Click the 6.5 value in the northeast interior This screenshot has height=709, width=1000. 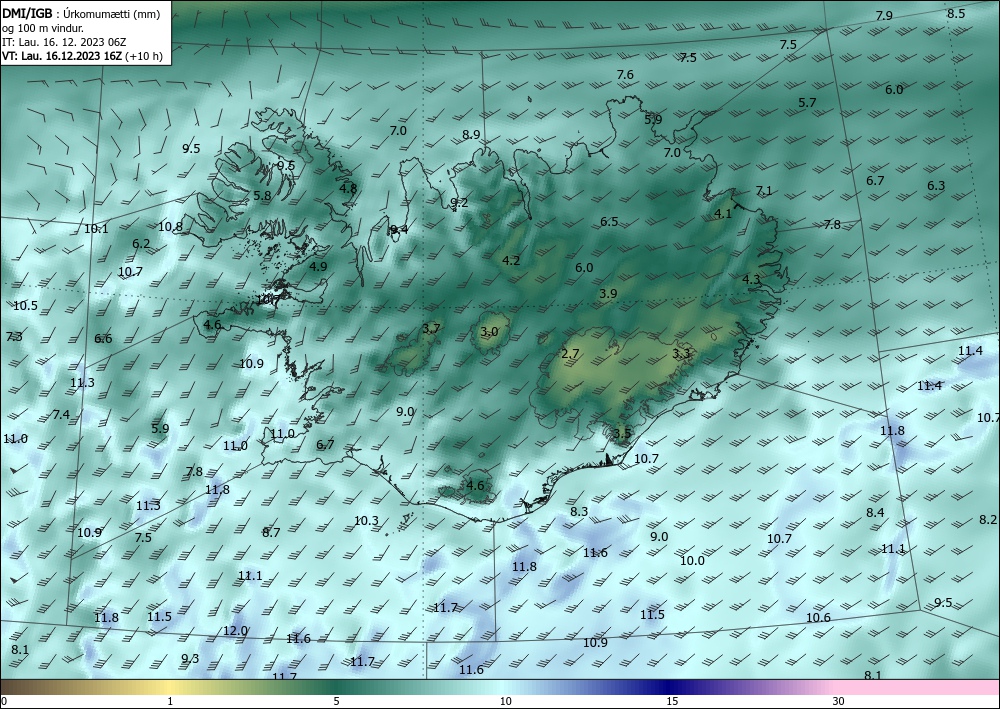(609, 222)
